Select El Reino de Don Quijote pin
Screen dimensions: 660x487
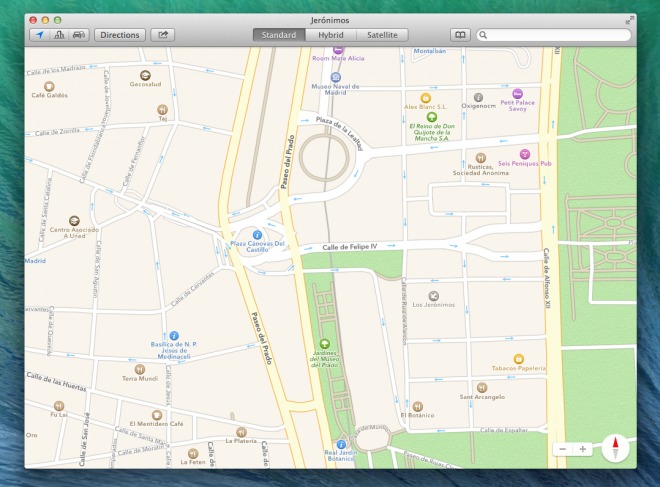pos(431,117)
